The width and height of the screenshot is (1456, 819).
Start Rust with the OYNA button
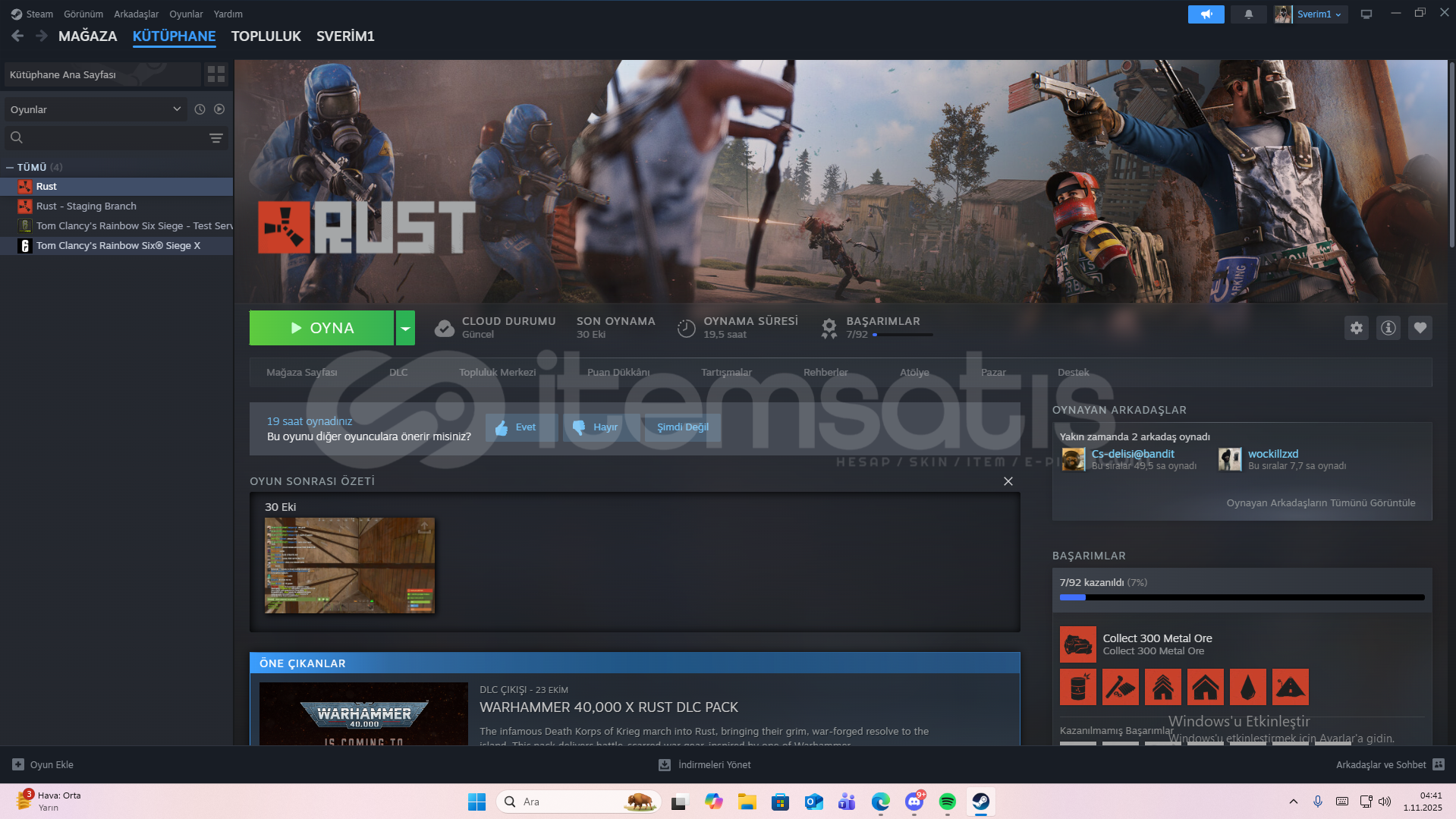coord(322,328)
